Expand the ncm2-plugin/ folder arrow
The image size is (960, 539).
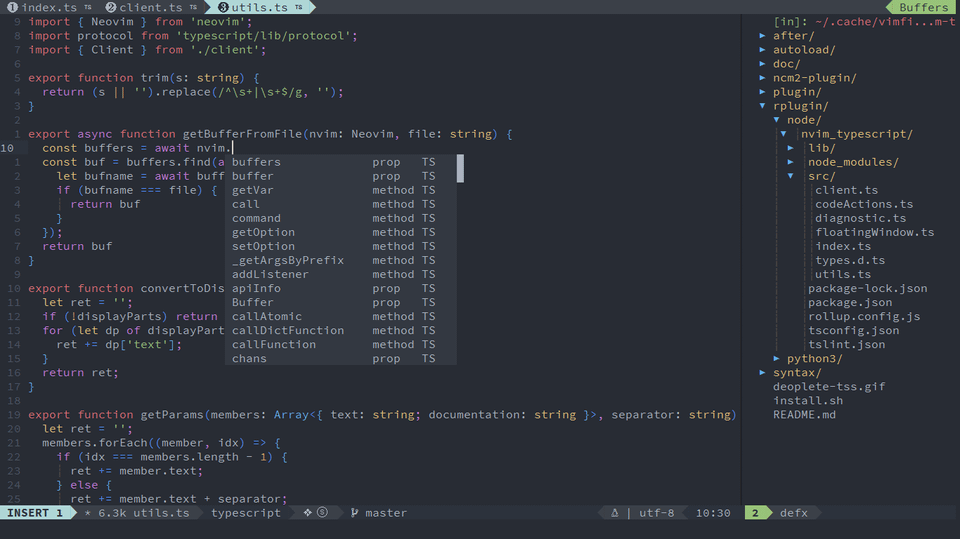pyautogui.click(x=762, y=78)
